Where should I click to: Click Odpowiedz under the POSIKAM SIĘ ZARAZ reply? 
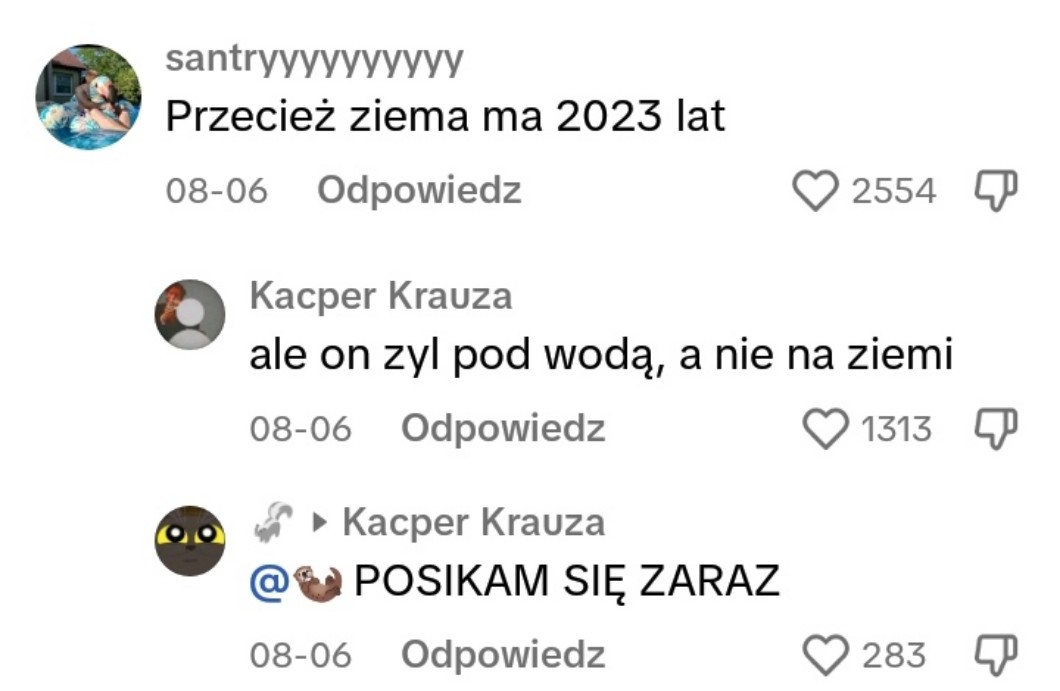pyautogui.click(x=503, y=655)
